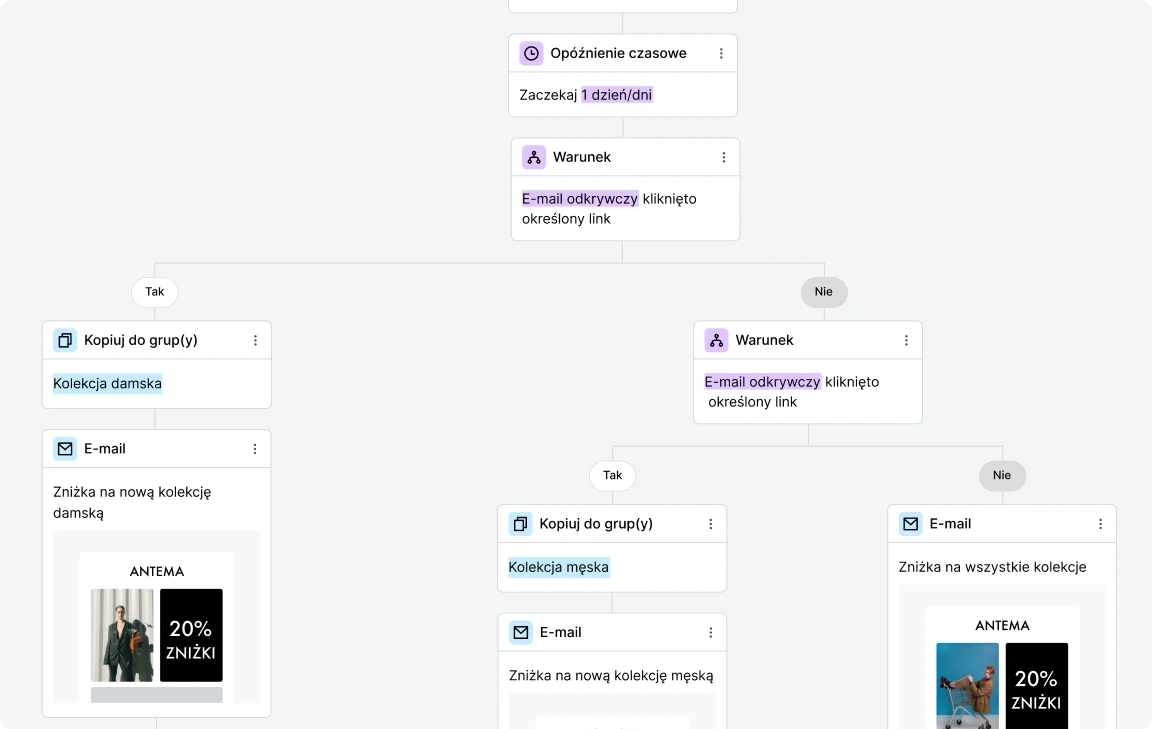Click the envelope icon on męską e-mail step

coord(520,632)
